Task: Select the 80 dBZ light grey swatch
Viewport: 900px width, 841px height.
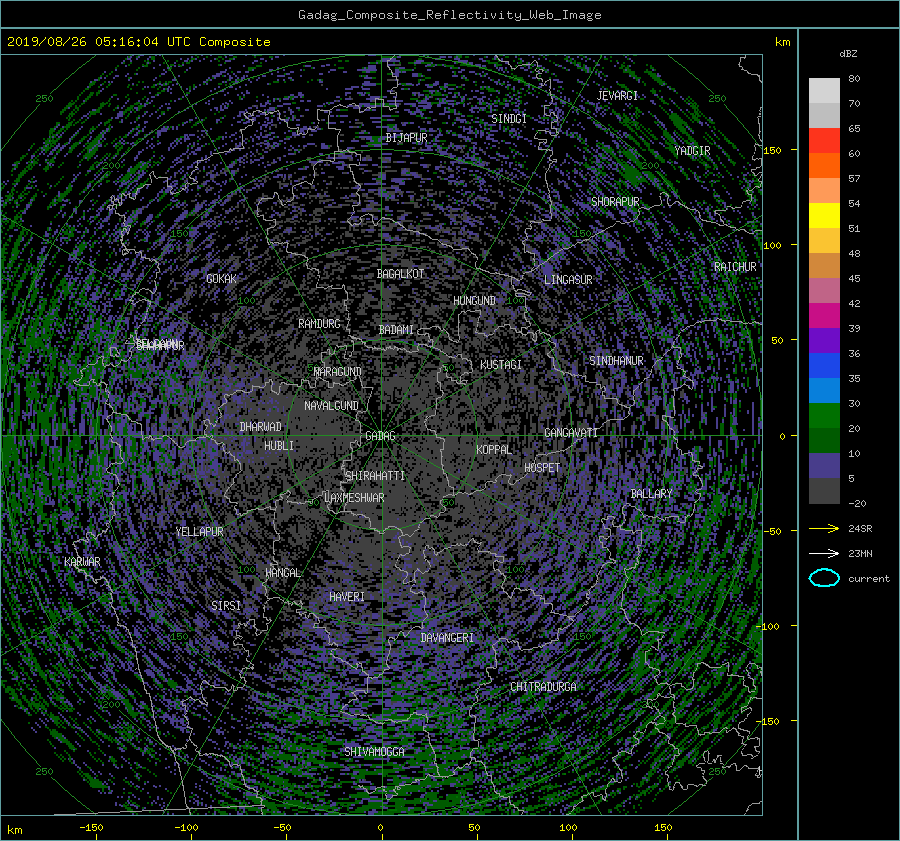Action: [x=824, y=90]
